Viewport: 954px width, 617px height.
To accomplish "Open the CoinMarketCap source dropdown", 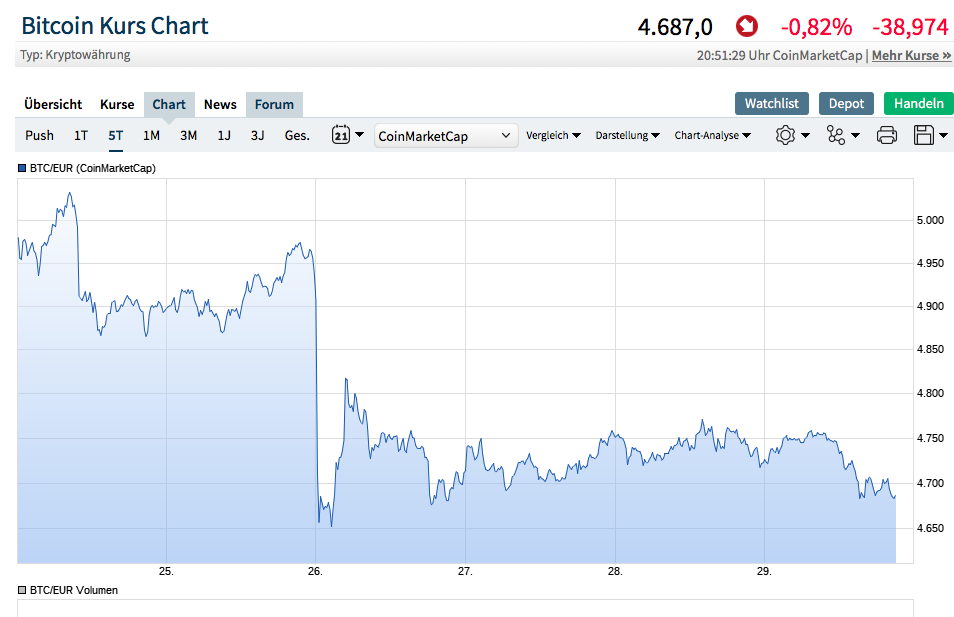I will click(446, 136).
